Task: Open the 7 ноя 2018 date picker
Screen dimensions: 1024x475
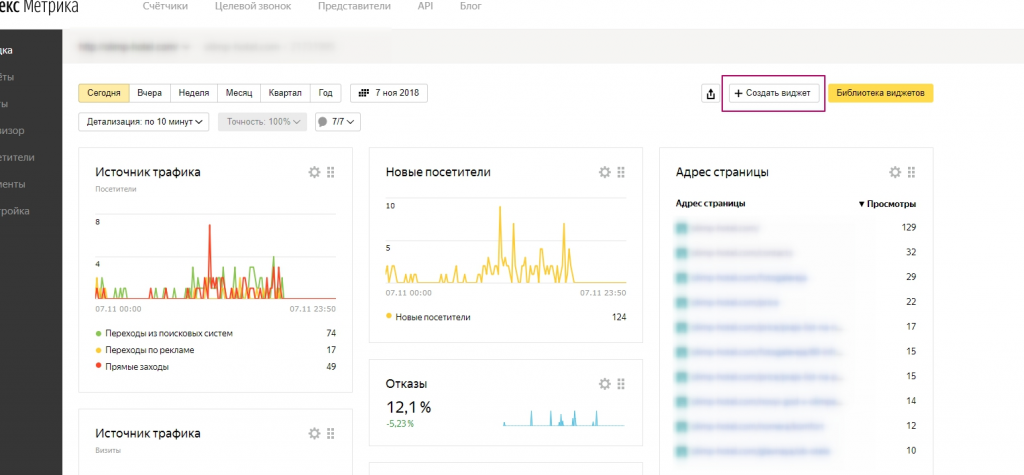Action: pos(388,93)
